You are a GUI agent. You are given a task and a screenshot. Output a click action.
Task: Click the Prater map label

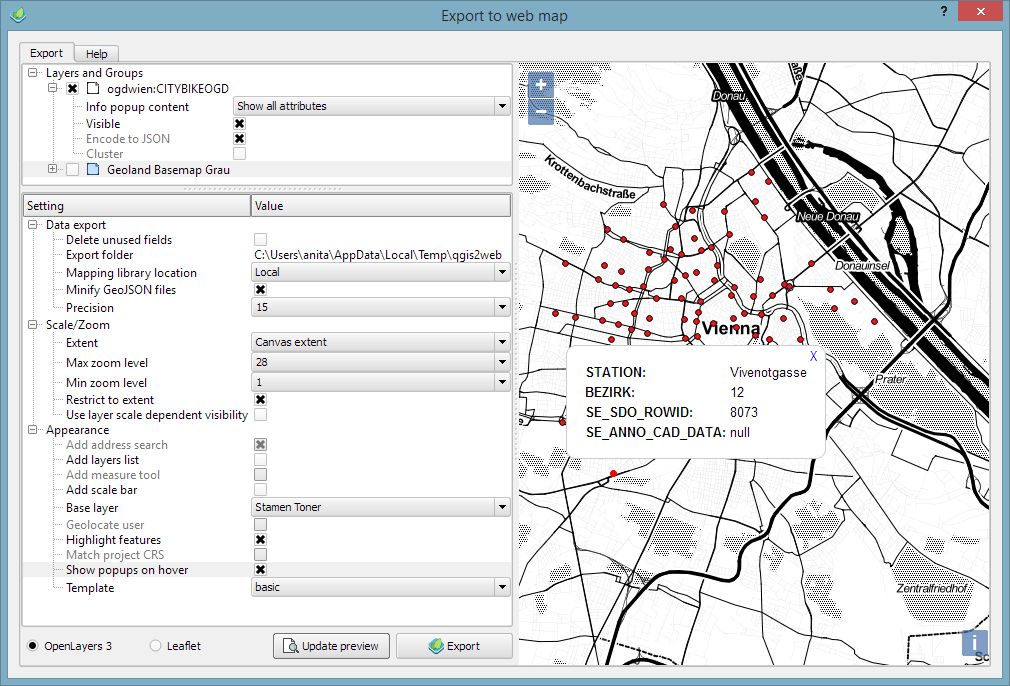[890, 379]
